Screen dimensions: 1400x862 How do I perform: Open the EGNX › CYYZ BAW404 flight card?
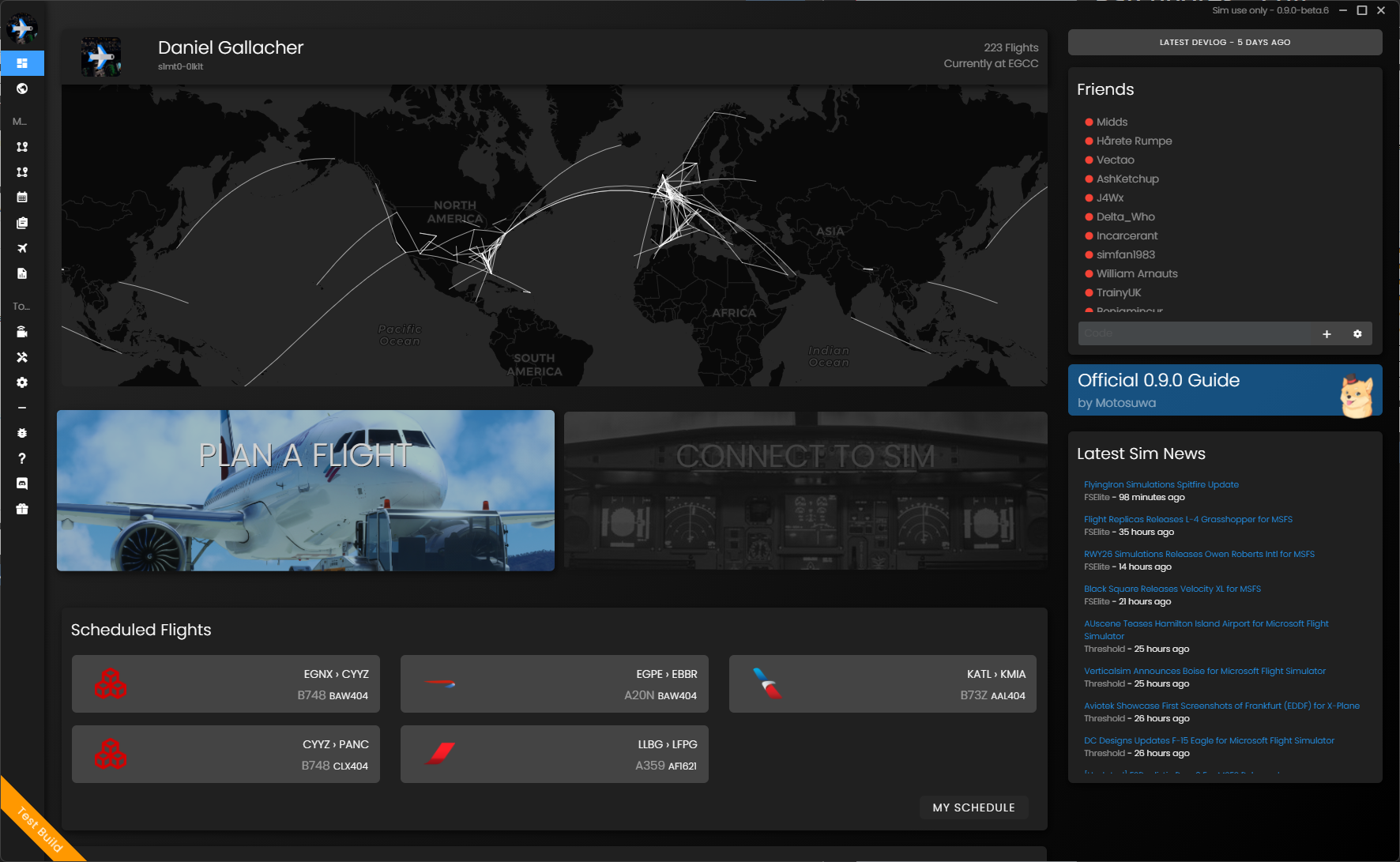point(226,683)
